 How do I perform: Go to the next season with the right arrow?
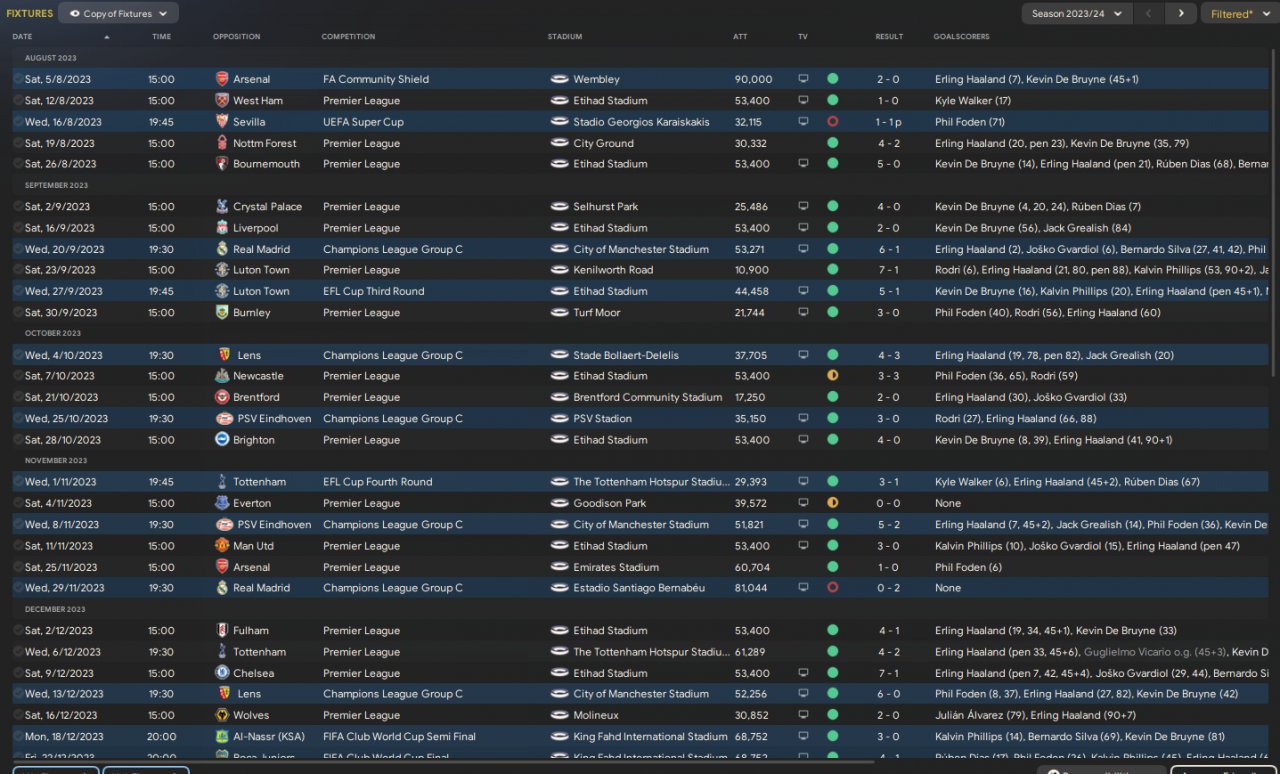pyautogui.click(x=1181, y=13)
